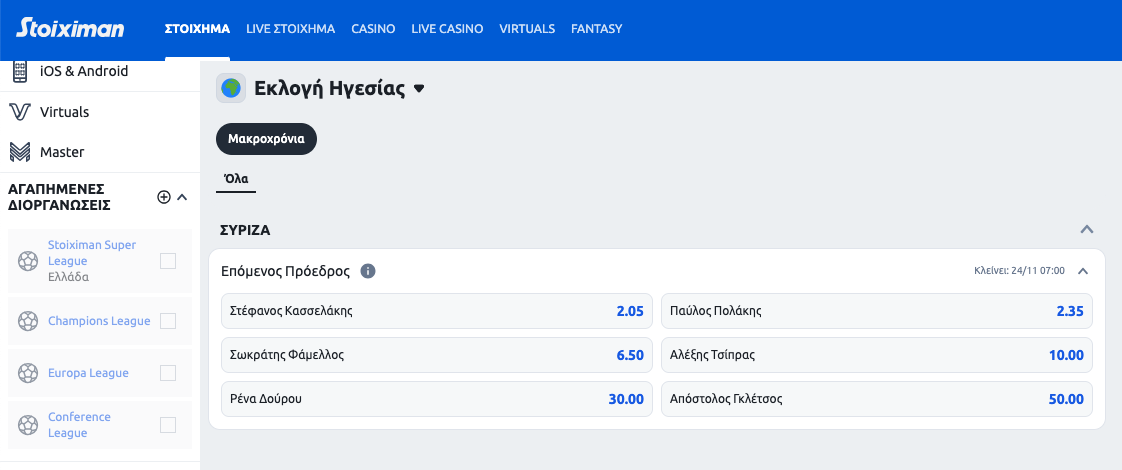This screenshot has width=1122, height=470.
Task: Add a favorite competition with plus icon
Action: click(x=164, y=197)
